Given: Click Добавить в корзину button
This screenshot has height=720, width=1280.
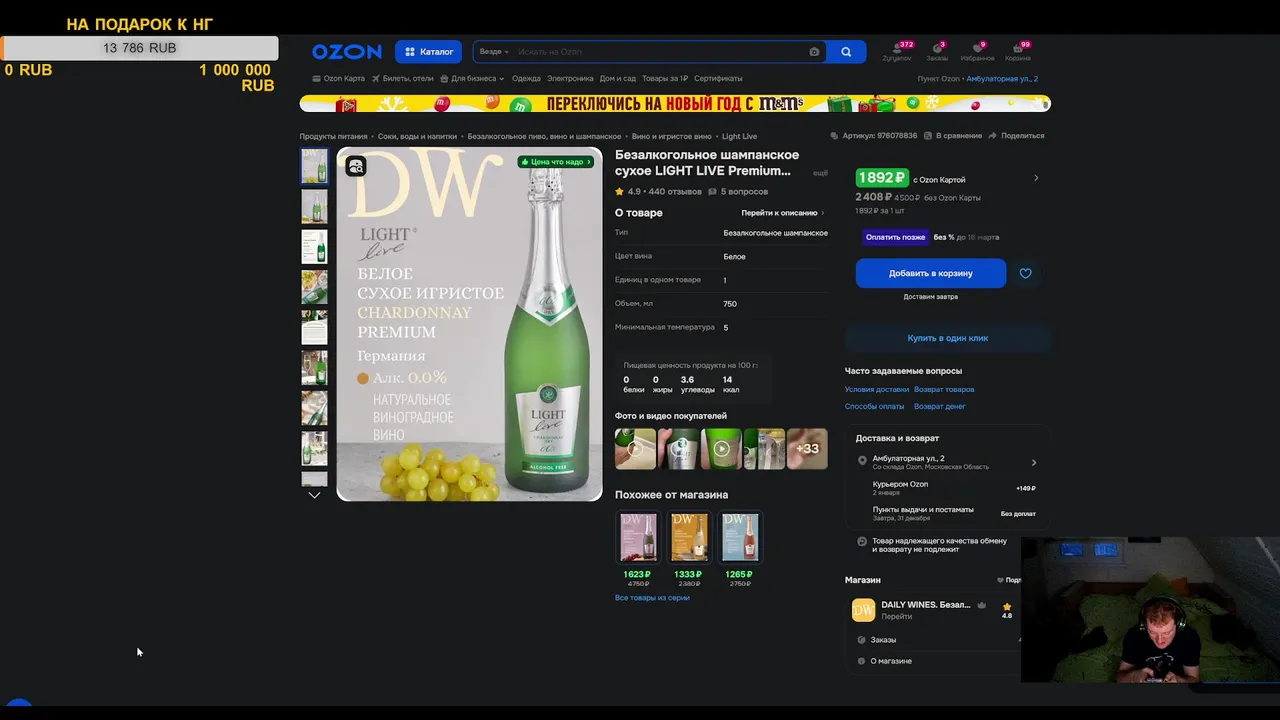Looking at the screenshot, I should click(931, 273).
